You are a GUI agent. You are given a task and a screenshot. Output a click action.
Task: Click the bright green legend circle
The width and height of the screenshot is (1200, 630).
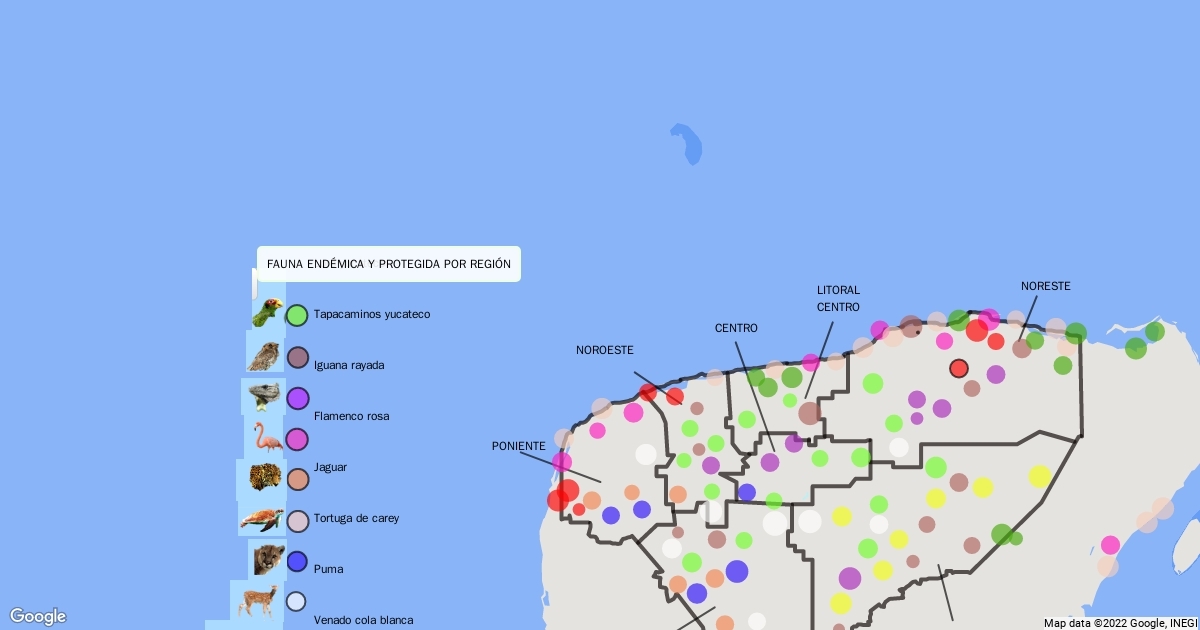tap(297, 316)
